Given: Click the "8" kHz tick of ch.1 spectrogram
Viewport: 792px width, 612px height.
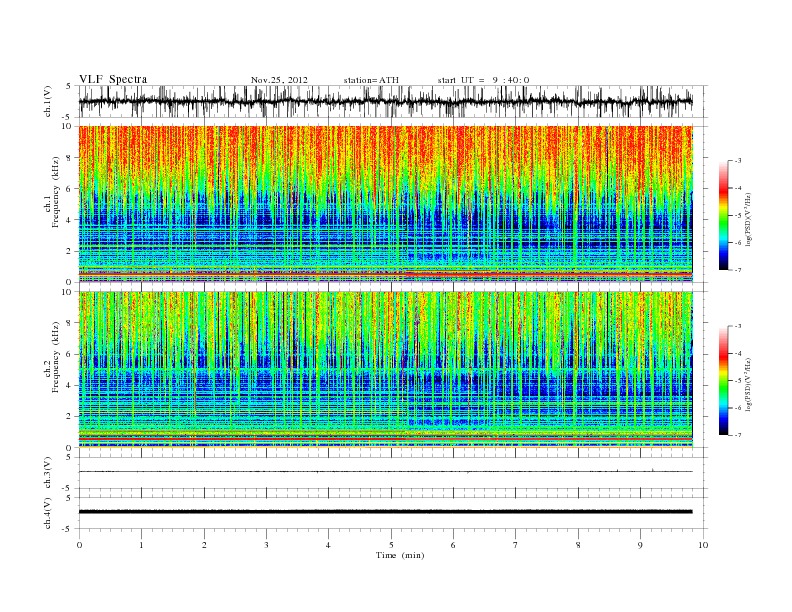Looking at the screenshot, I should pyautogui.click(x=70, y=158).
